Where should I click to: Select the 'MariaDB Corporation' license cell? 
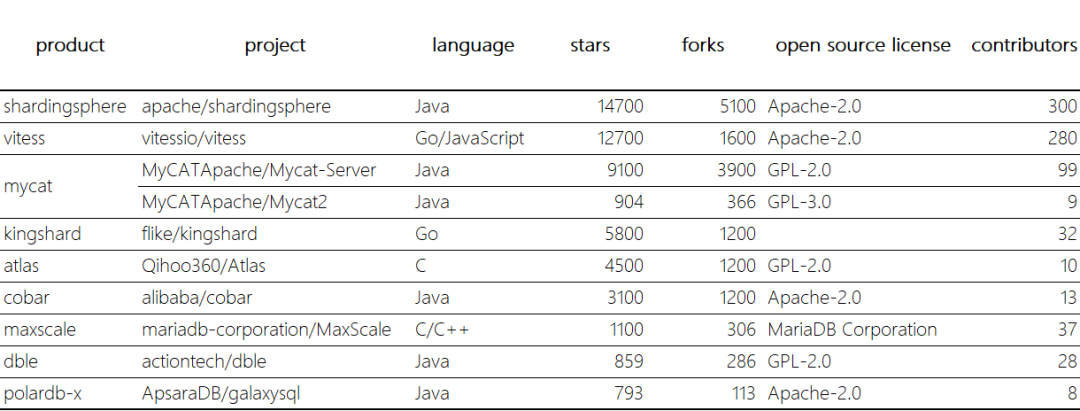pos(853,330)
